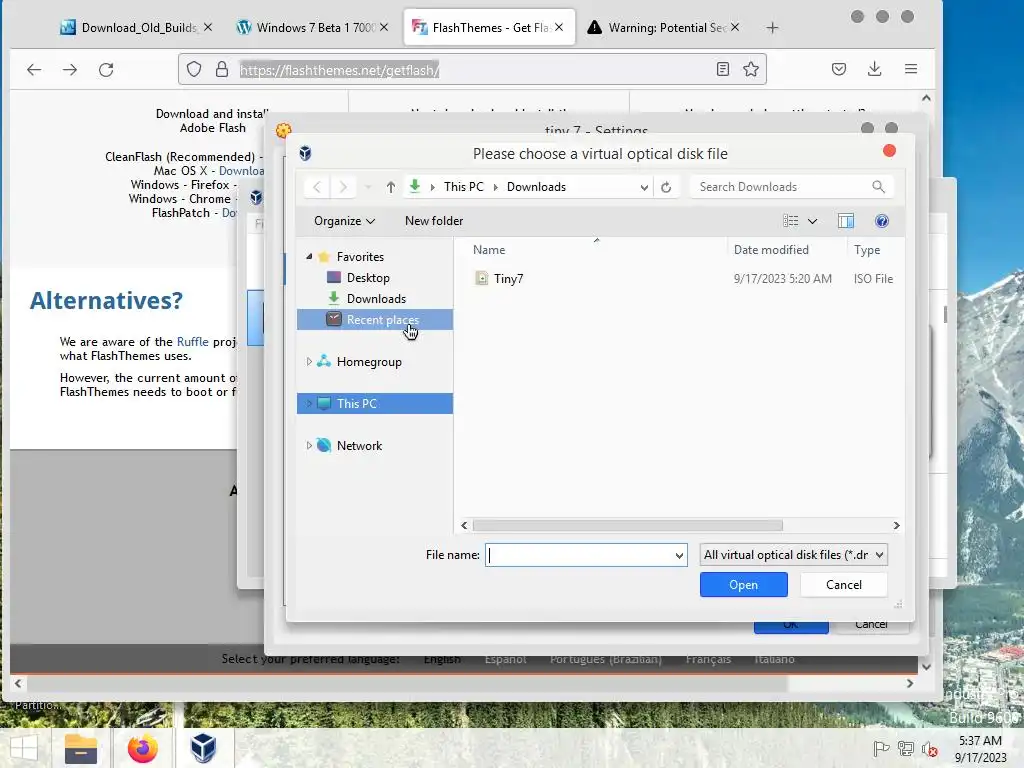Click the Firefox back arrow button
This screenshot has height=768, width=1024.
[34, 69]
